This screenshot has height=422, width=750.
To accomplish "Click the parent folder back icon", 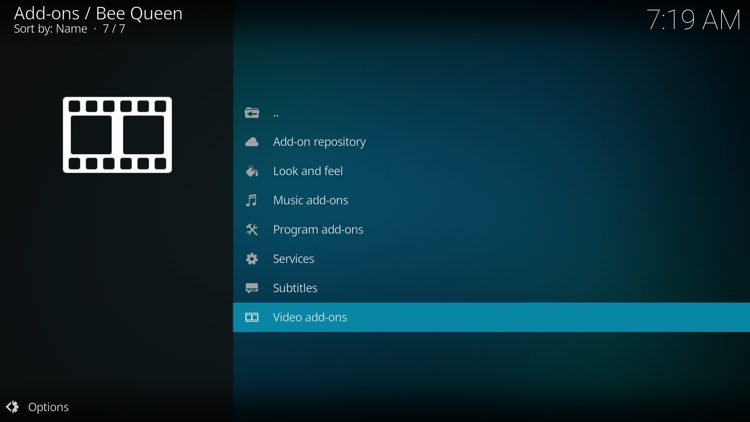I will point(252,113).
